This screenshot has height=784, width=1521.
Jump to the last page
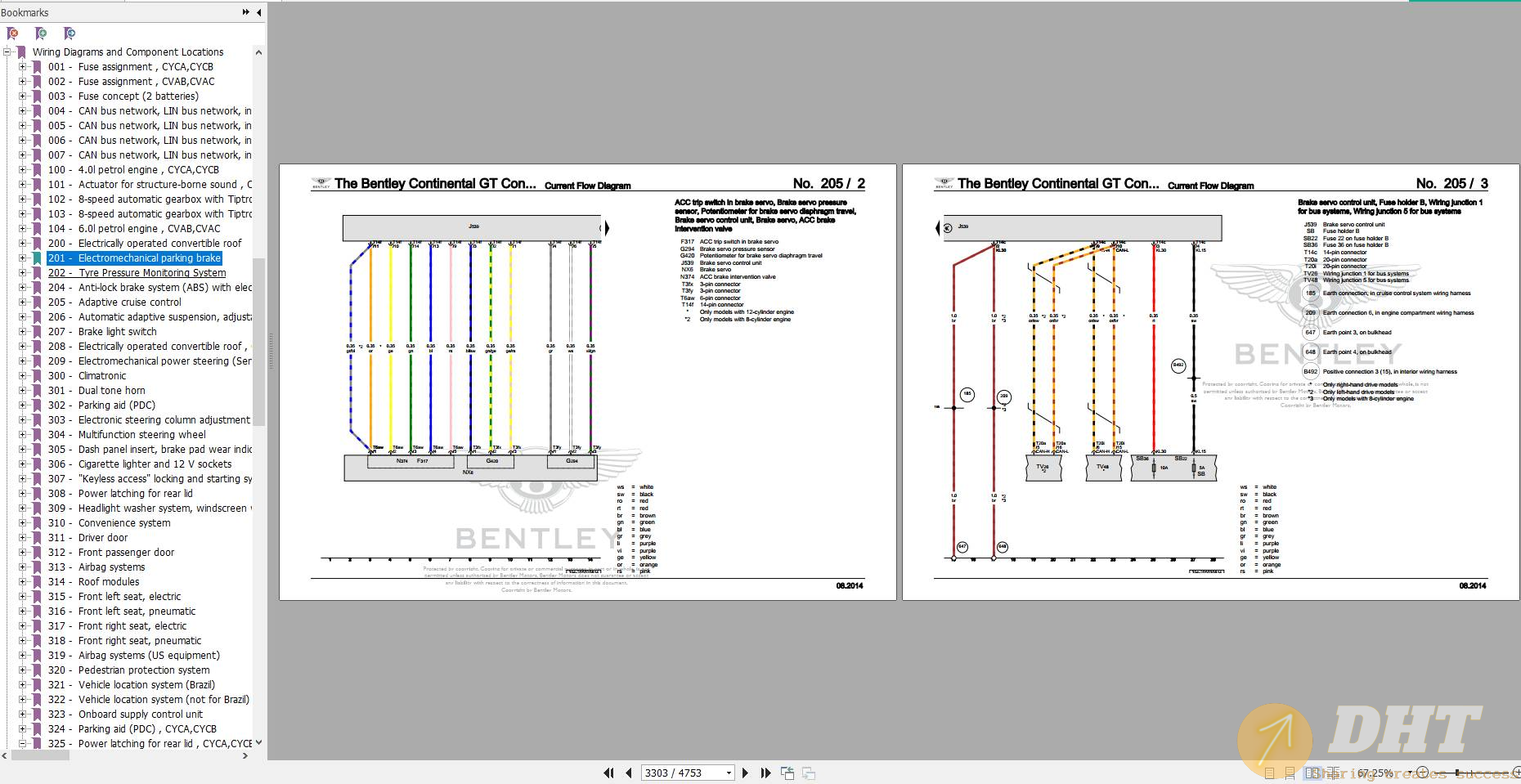pos(765,773)
